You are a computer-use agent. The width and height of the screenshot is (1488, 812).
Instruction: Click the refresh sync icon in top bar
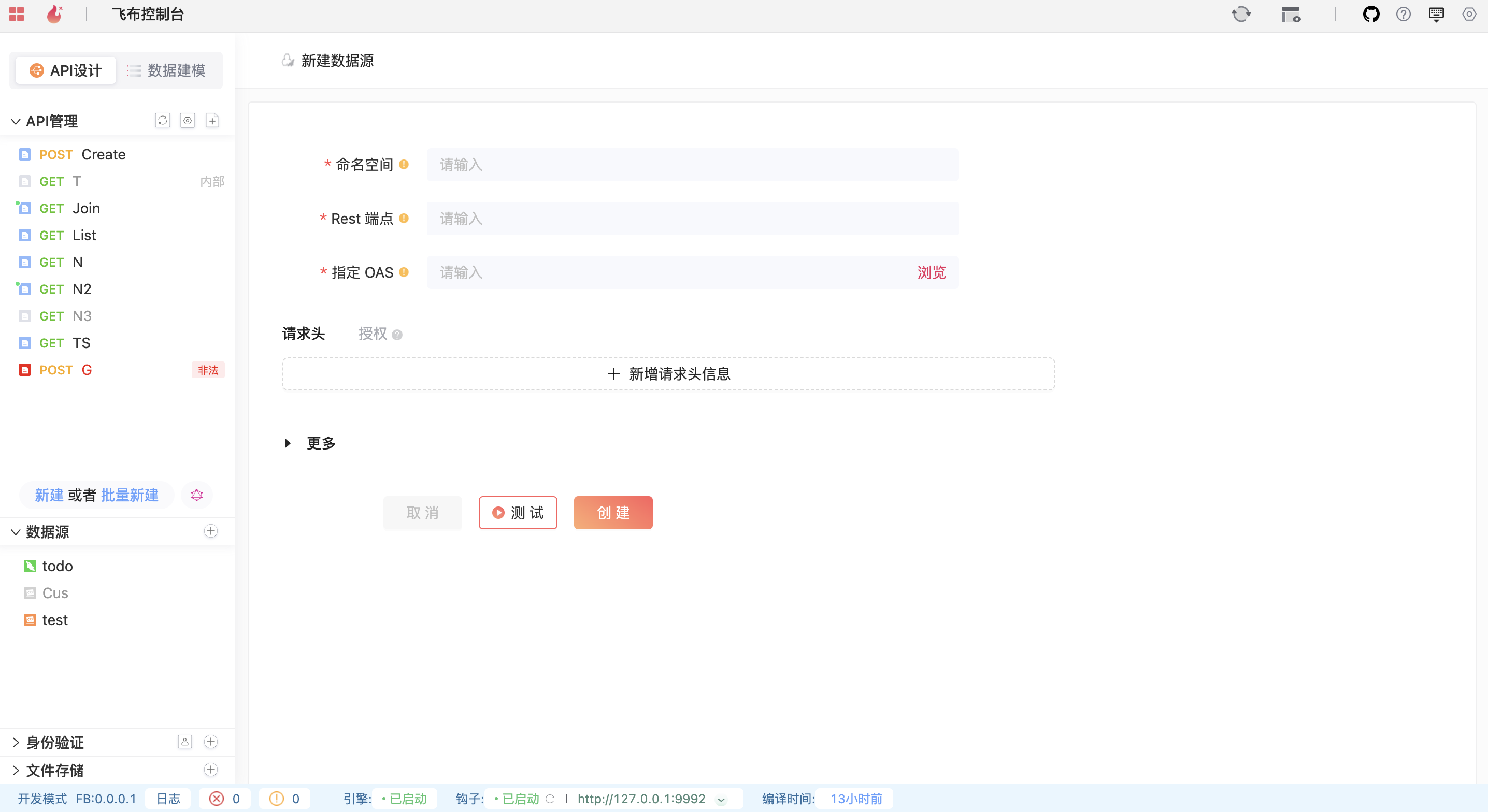pyautogui.click(x=1241, y=14)
